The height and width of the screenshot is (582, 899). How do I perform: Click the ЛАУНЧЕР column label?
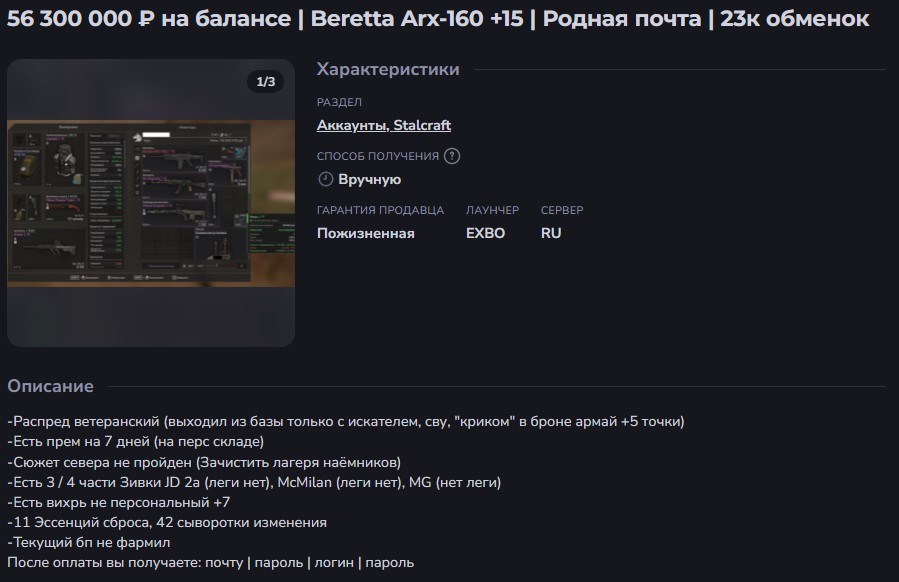pyautogui.click(x=492, y=210)
